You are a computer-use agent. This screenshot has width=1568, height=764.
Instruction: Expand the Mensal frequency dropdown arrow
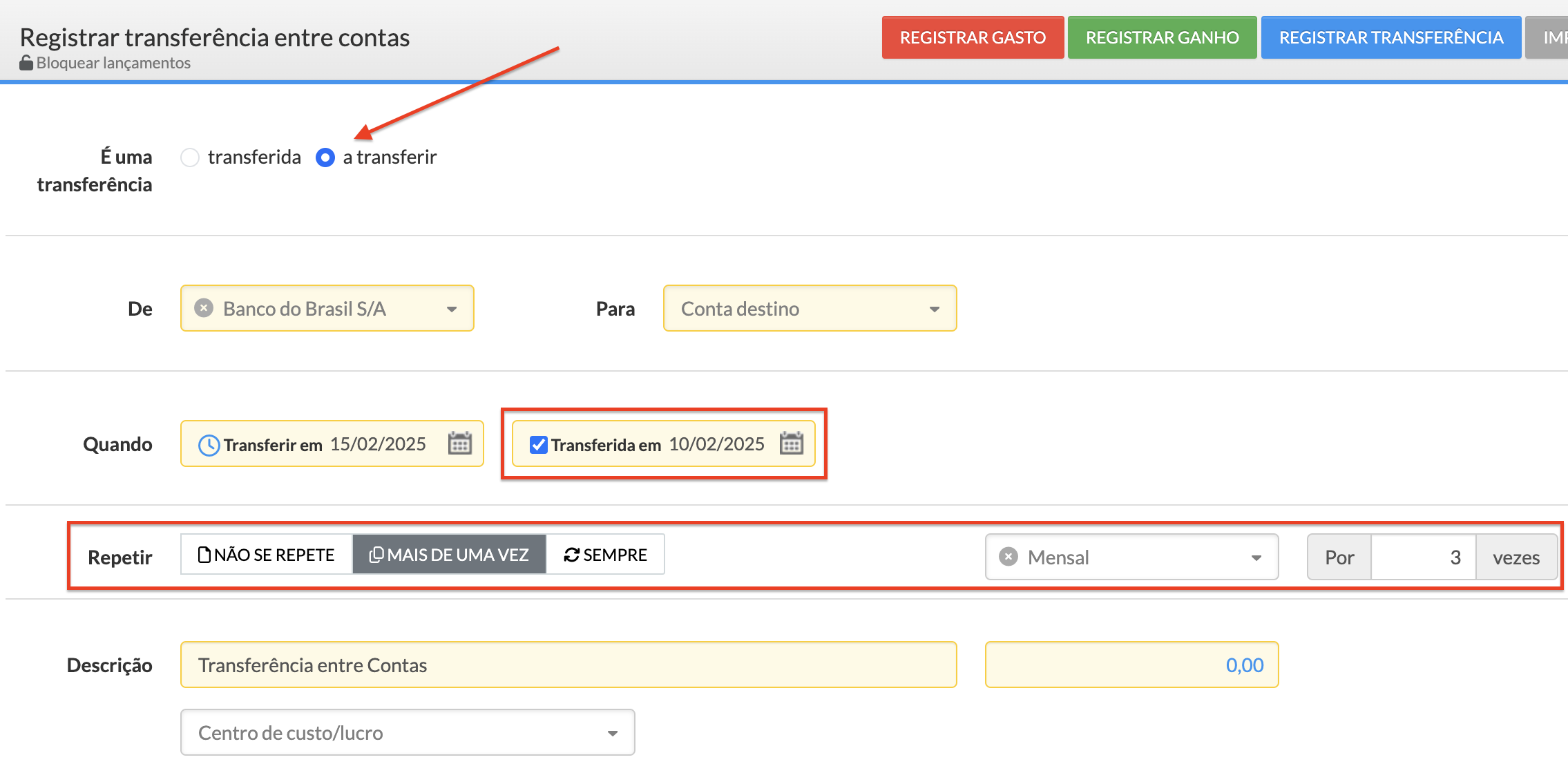pos(1256,557)
